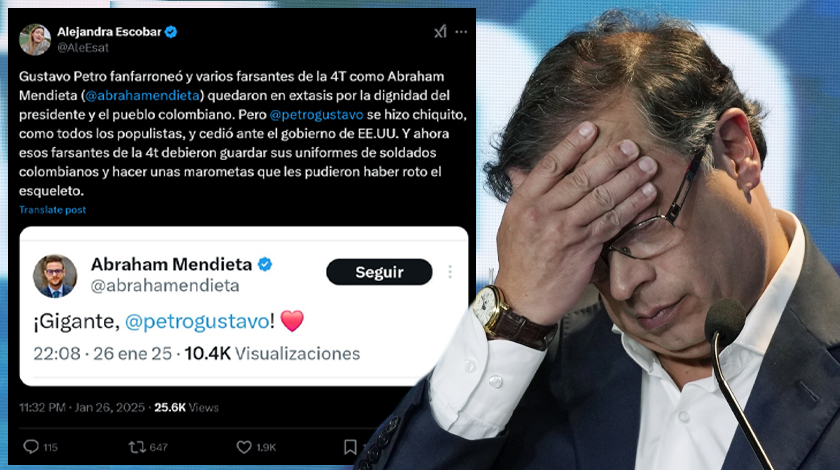The height and width of the screenshot is (470, 840).
Task: Click the repost icon with 647 reposts
Action: click(x=137, y=446)
